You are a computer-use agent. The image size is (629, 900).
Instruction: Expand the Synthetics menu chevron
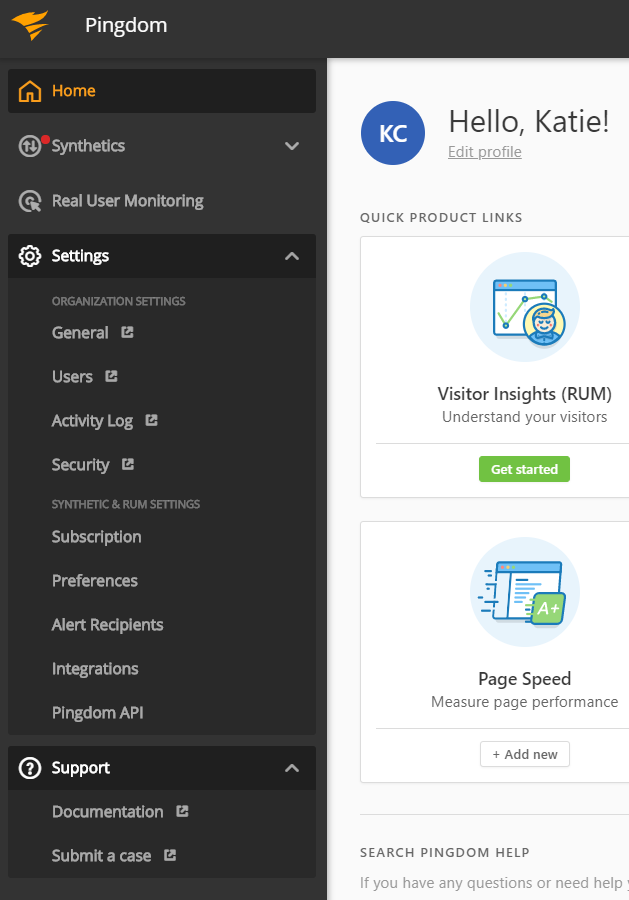[292, 146]
